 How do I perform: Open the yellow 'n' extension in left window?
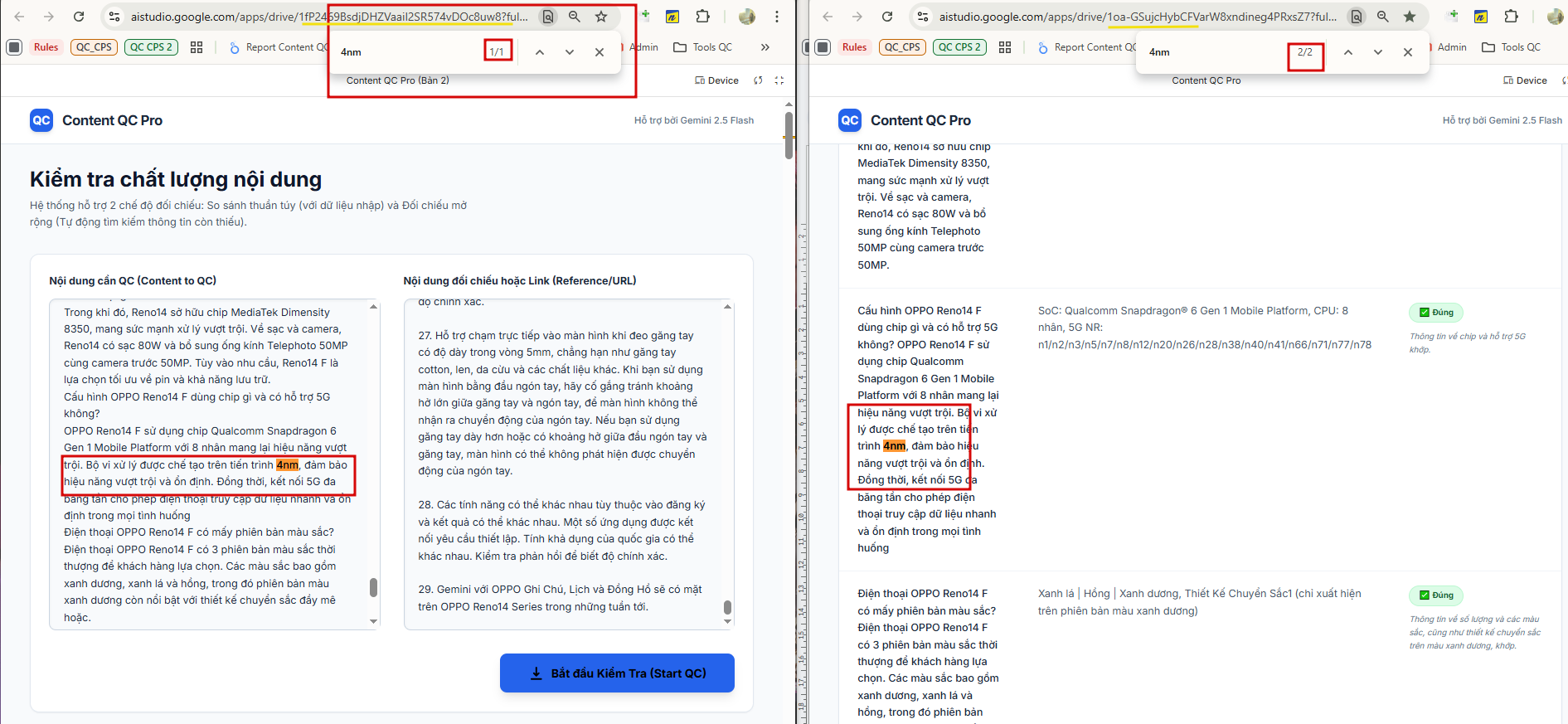click(x=672, y=17)
